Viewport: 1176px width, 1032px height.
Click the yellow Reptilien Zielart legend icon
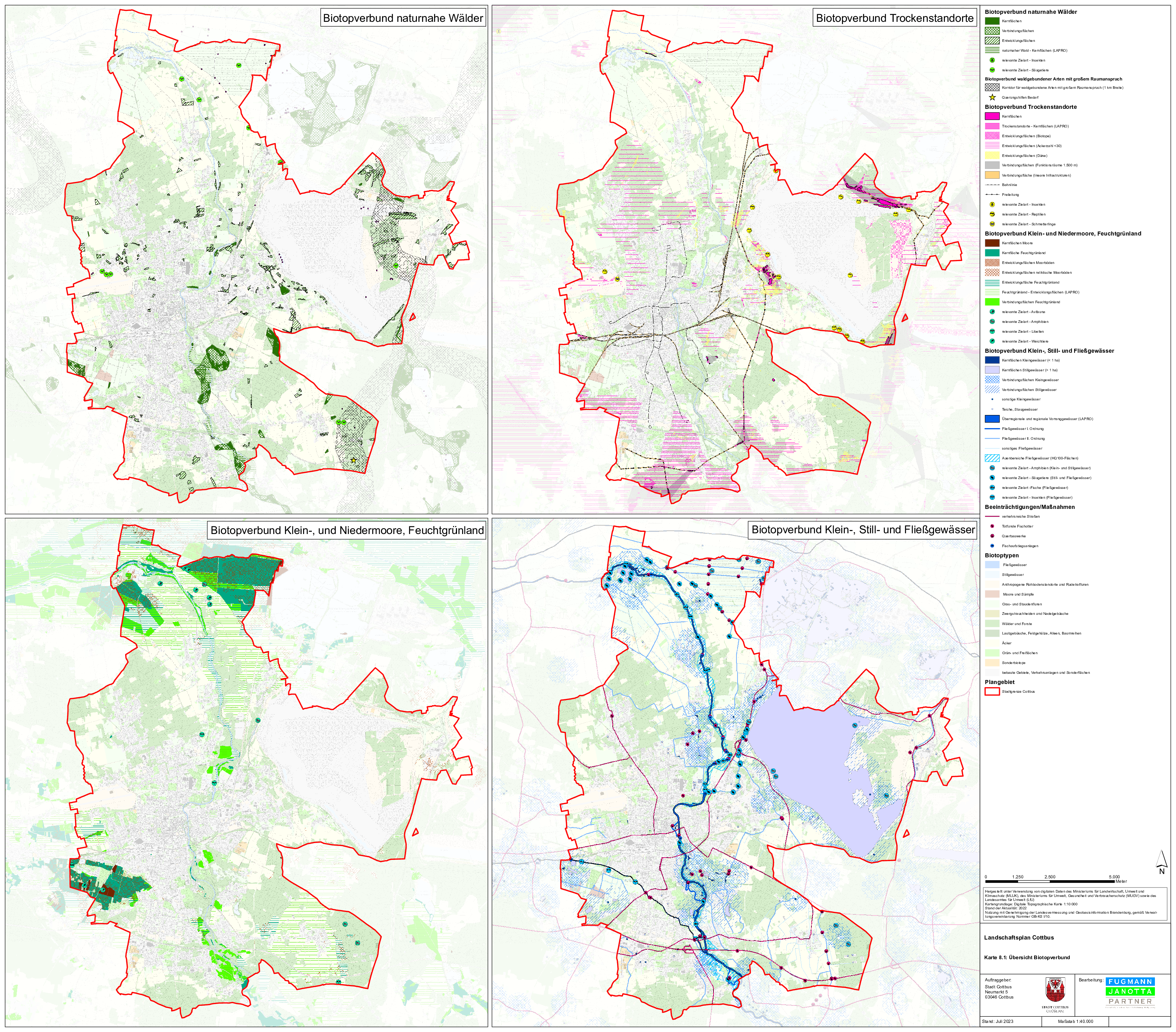[x=992, y=214]
